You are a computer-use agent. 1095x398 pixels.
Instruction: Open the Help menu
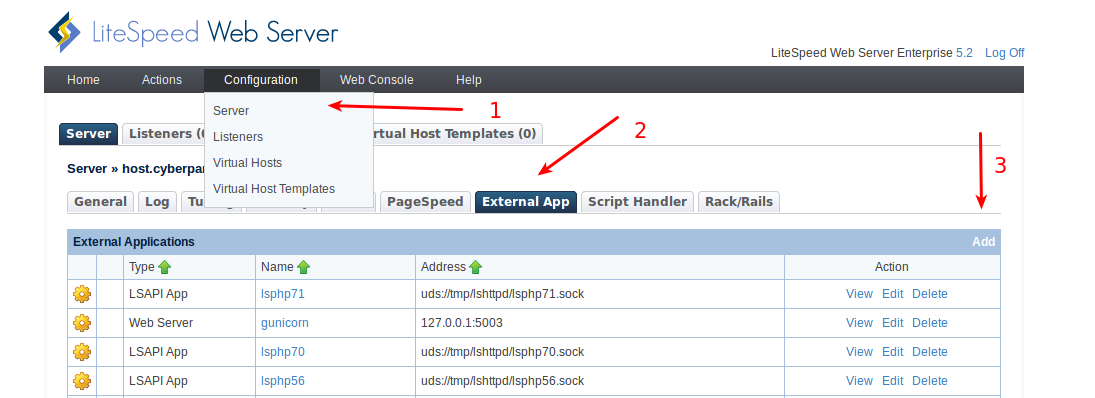tap(469, 80)
